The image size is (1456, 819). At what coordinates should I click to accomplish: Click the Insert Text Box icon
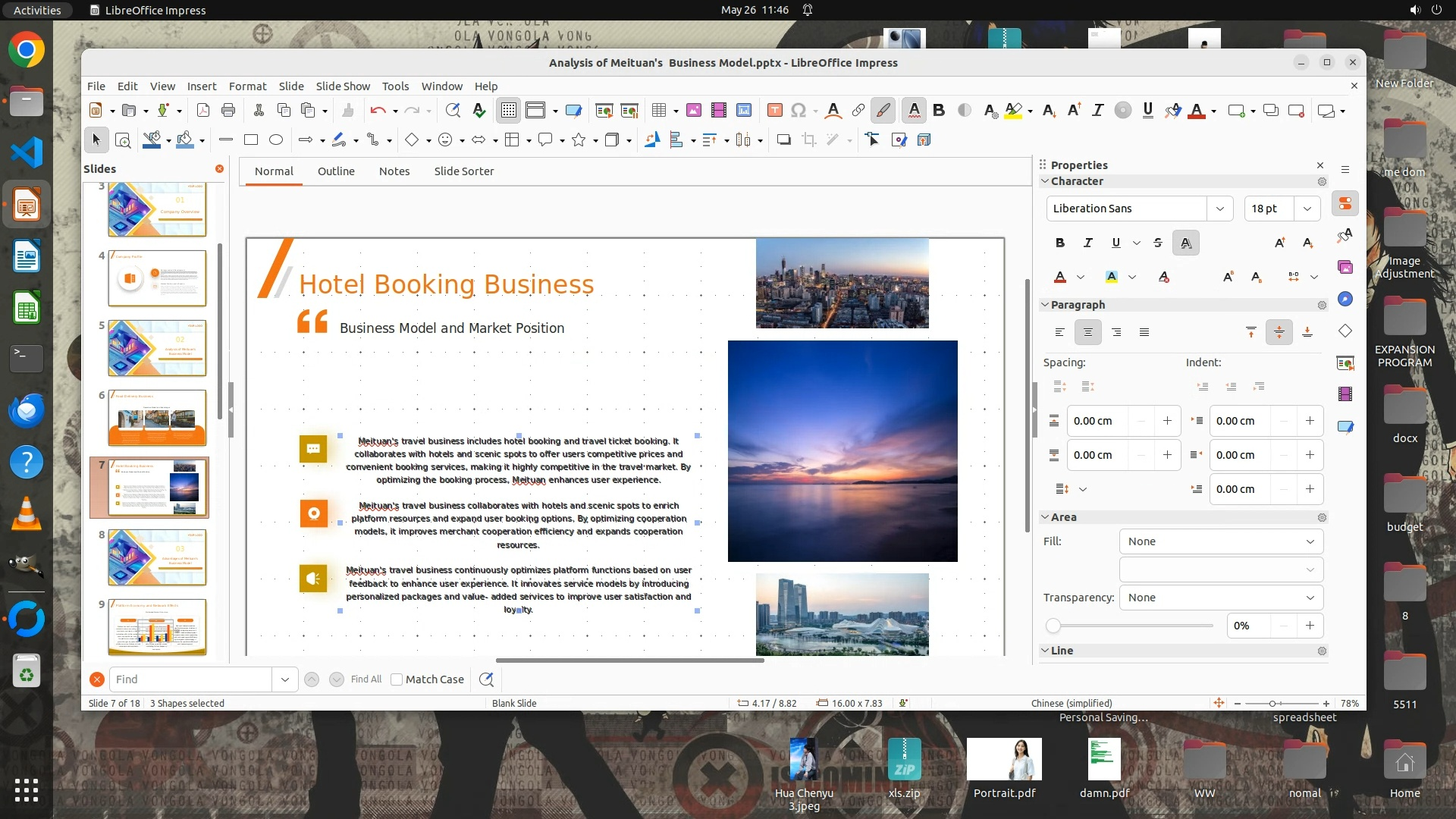click(x=774, y=111)
